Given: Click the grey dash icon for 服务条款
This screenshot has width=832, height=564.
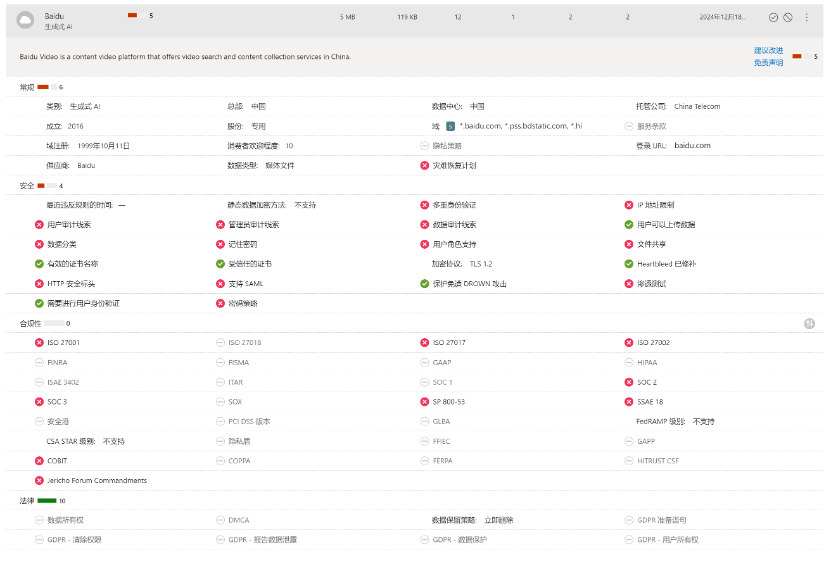Looking at the screenshot, I should (629, 126).
